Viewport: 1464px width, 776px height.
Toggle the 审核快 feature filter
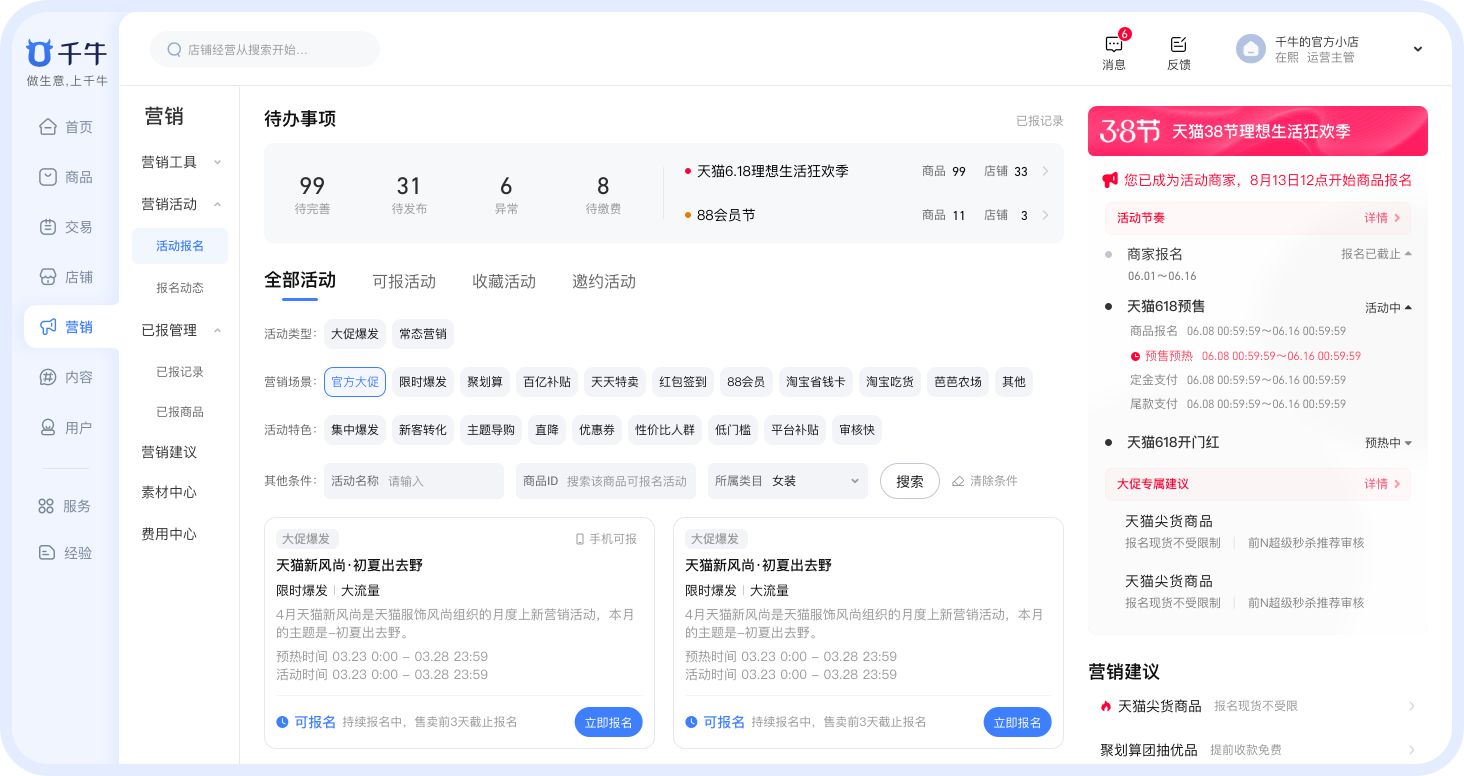(x=857, y=430)
